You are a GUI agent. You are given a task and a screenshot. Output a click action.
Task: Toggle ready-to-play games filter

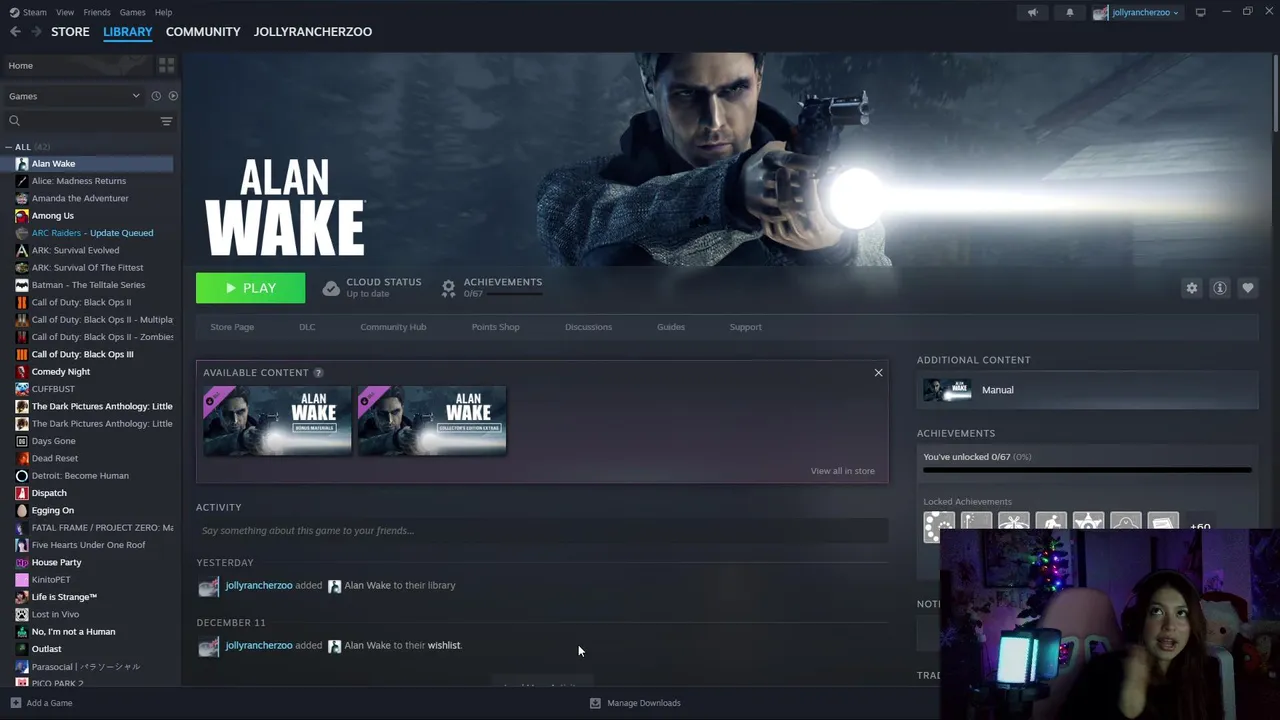[173, 96]
